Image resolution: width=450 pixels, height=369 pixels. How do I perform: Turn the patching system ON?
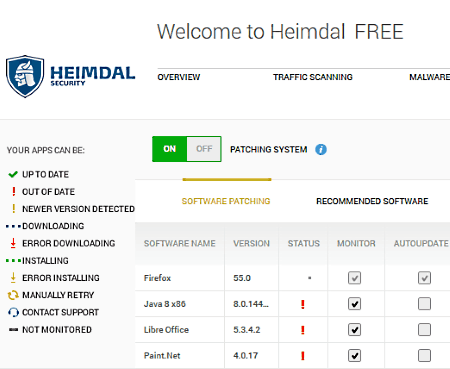[x=170, y=149]
